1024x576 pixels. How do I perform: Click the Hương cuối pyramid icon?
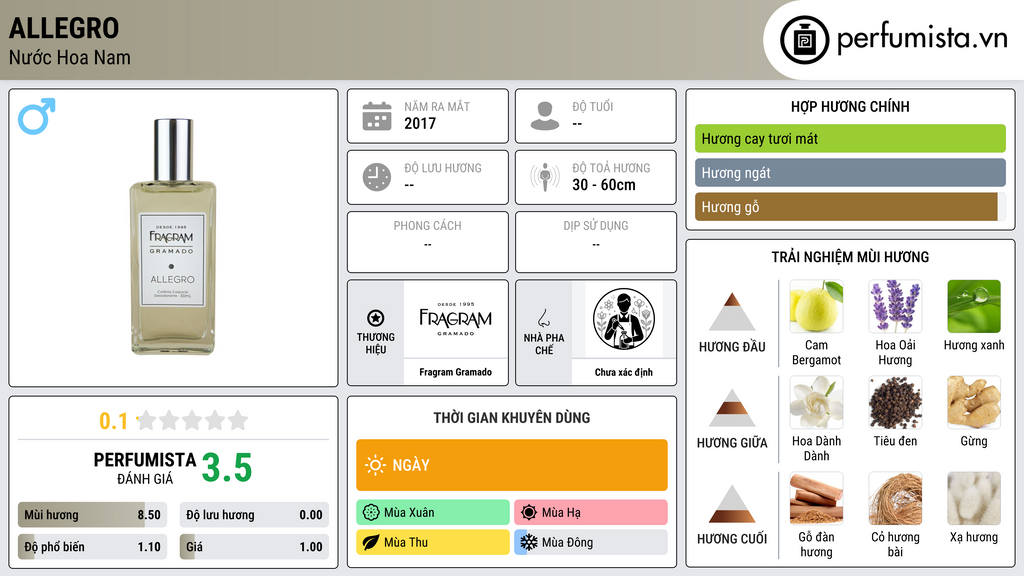pyautogui.click(x=732, y=504)
